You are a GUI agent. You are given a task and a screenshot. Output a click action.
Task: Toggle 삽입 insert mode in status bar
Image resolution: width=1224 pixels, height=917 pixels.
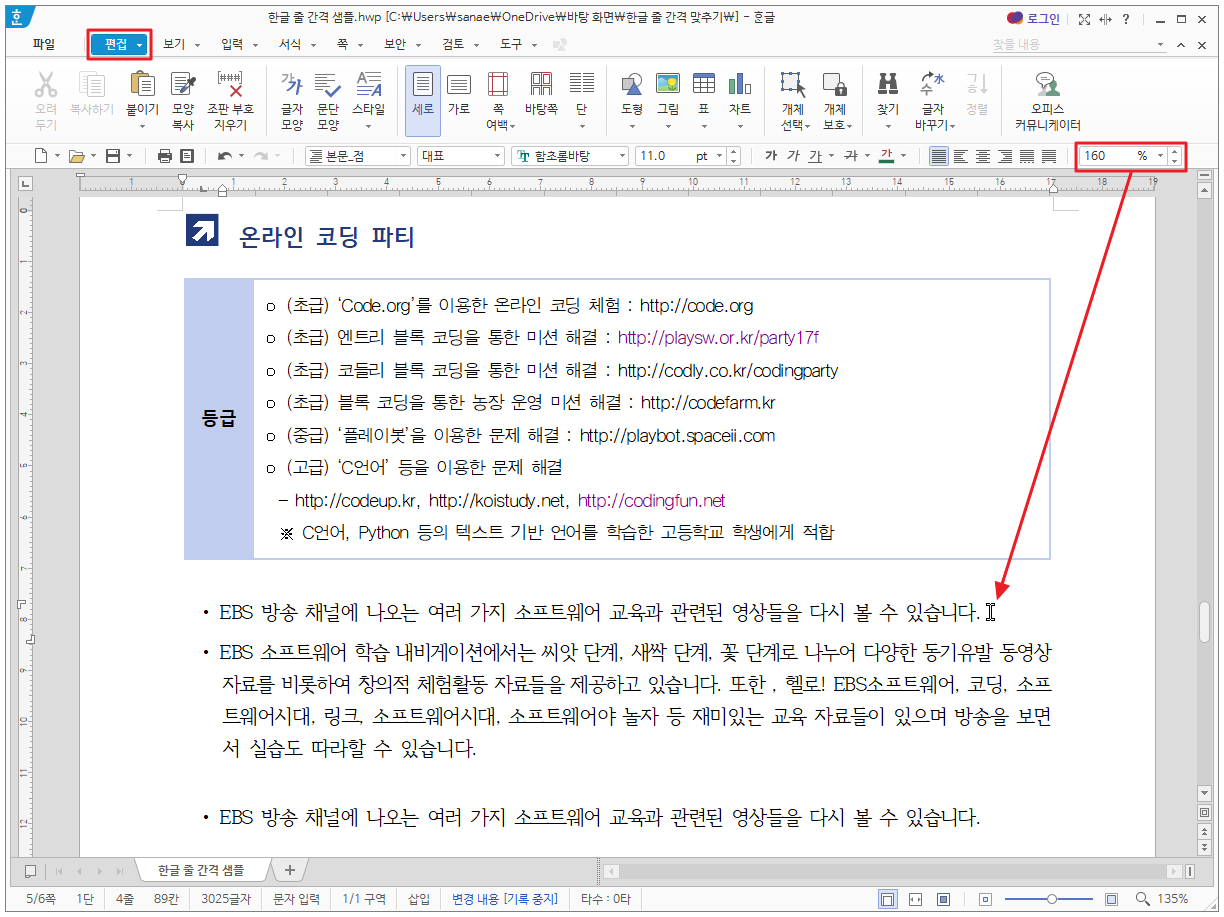[418, 899]
